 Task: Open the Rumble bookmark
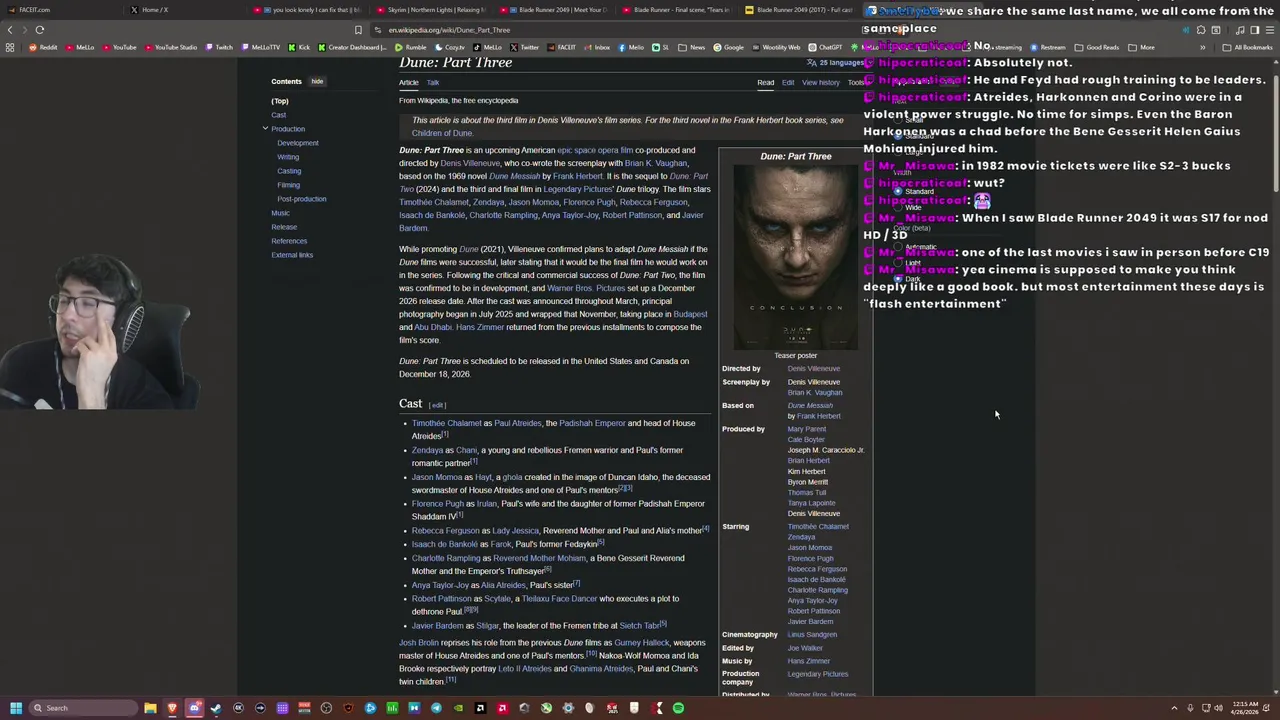(411, 47)
